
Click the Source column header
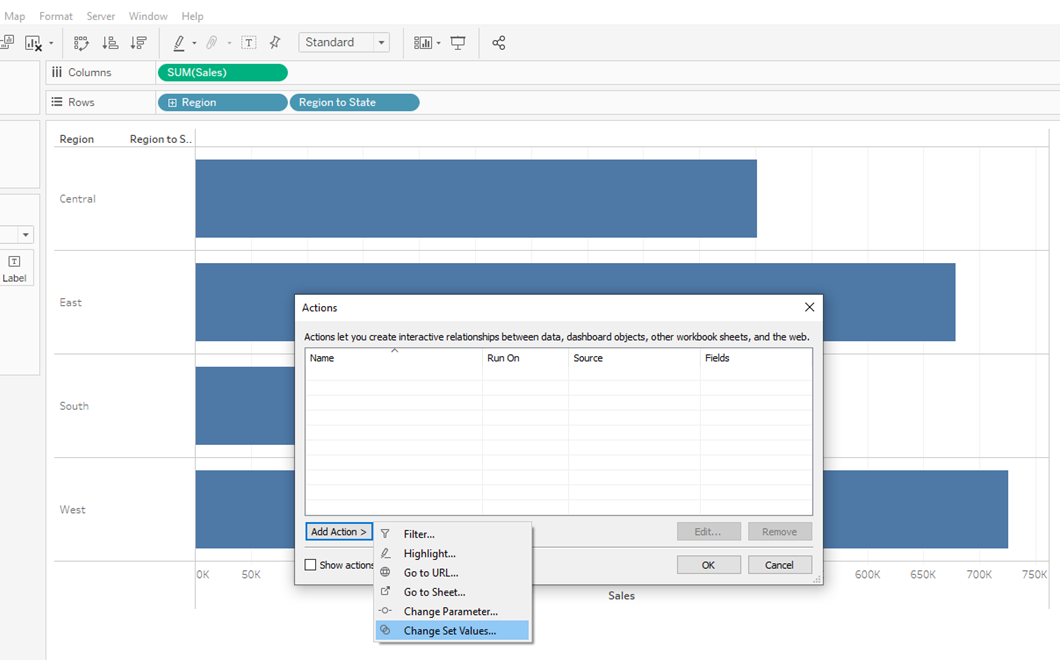634,358
